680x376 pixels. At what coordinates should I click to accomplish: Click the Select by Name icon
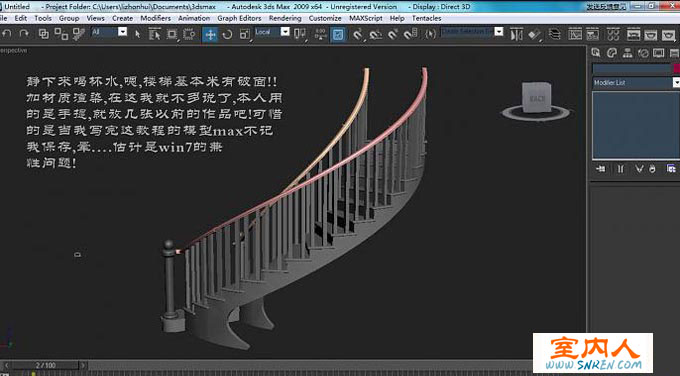(154, 34)
